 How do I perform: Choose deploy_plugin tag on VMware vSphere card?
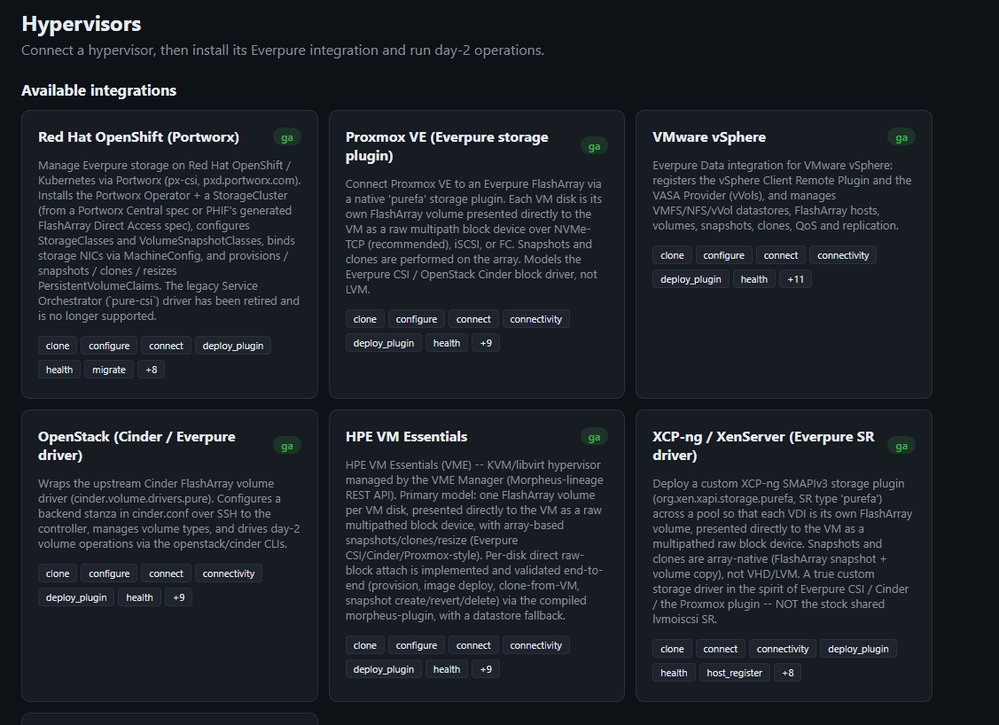point(691,279)
